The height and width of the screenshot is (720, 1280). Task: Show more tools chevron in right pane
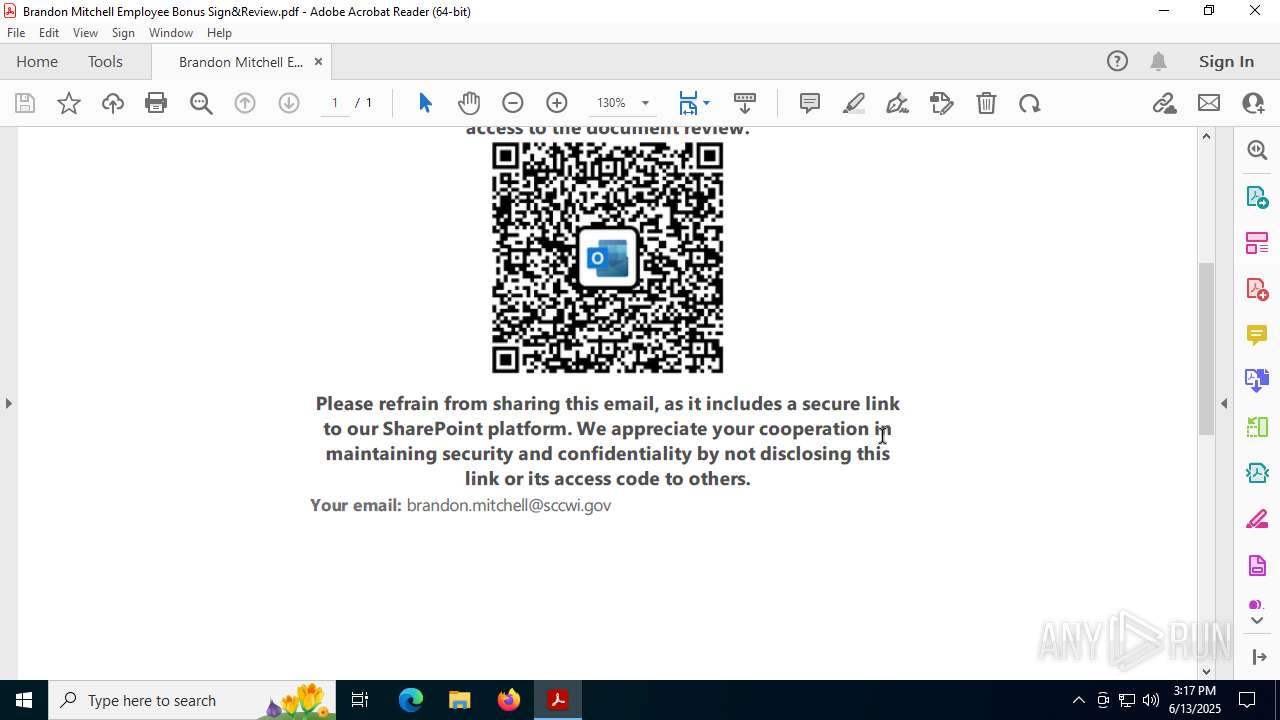1257,621
